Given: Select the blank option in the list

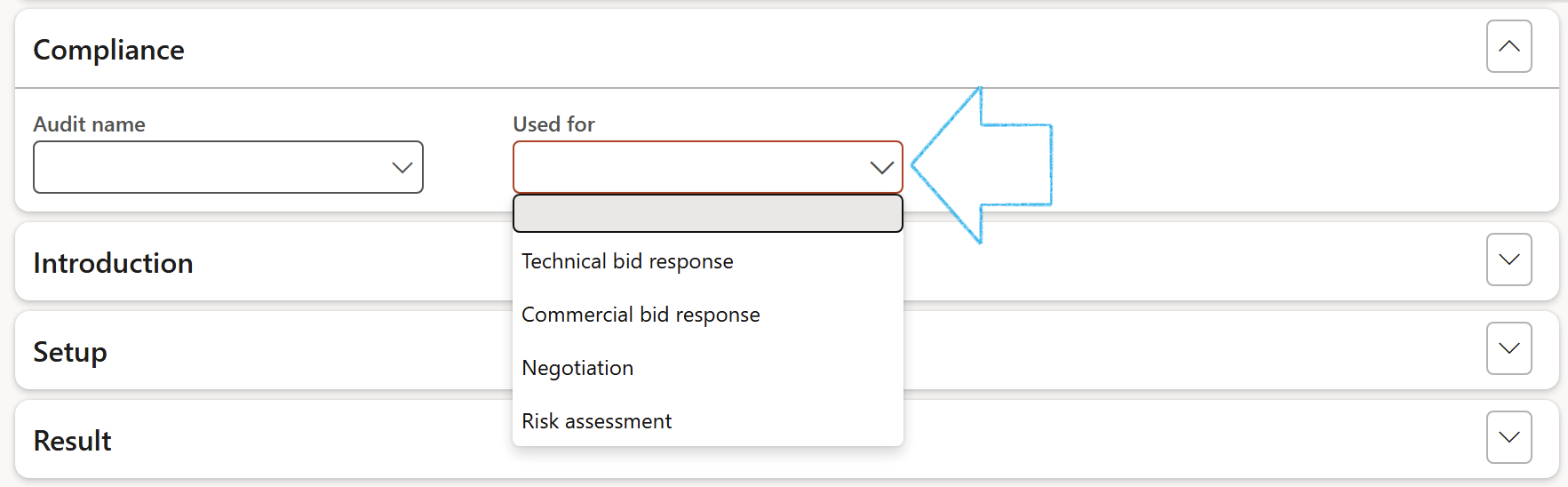Looking at the screenshot, I should [x=707, y=213].
